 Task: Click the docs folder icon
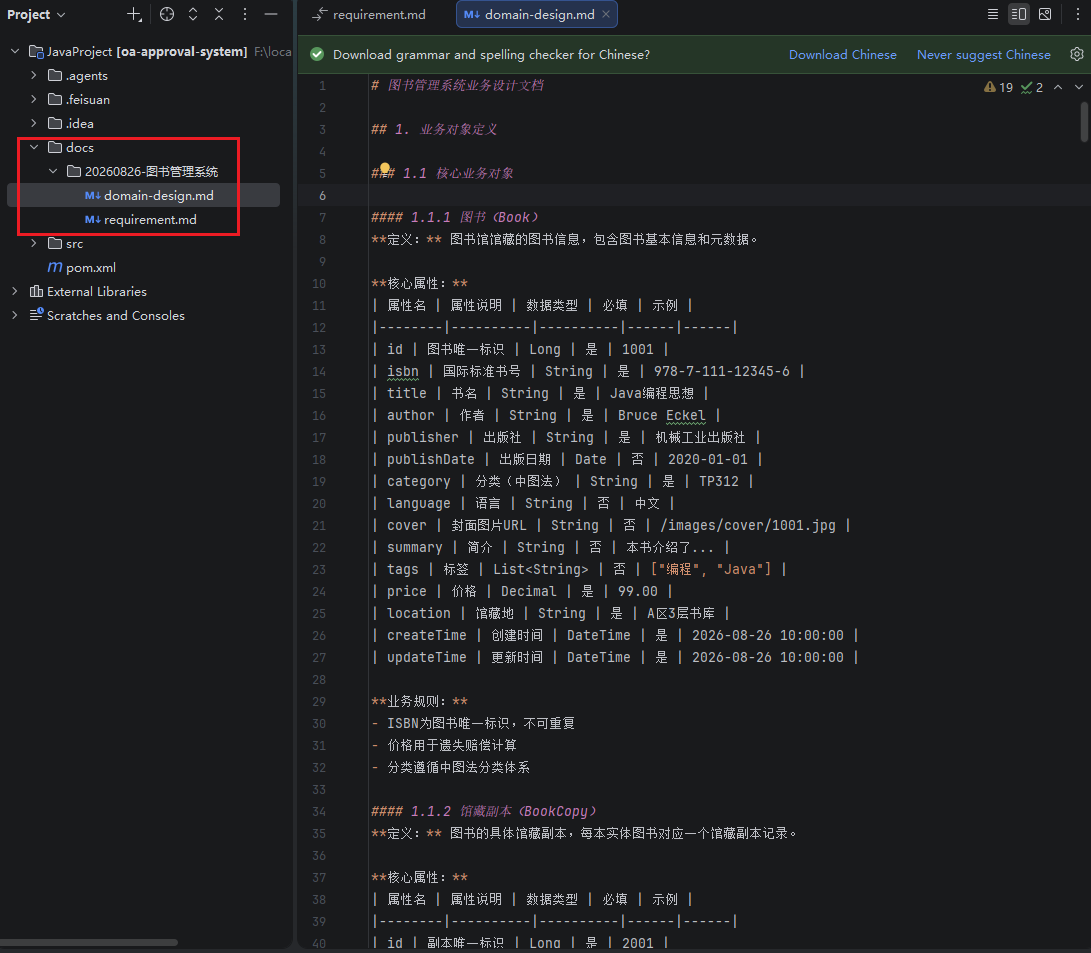[55, 147]
